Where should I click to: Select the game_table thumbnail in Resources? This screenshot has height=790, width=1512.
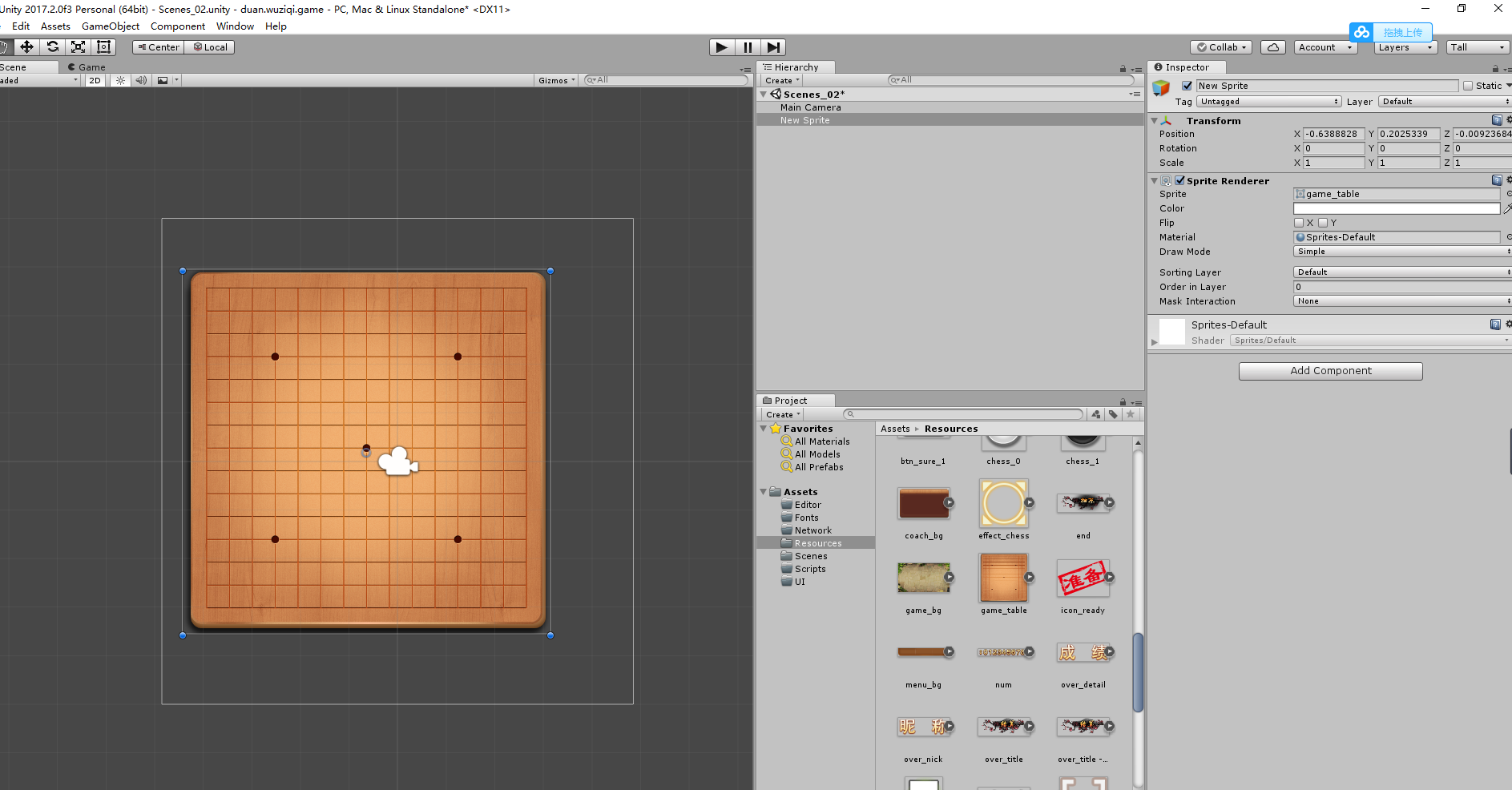pyautogui.click(x=1003, y=578)
